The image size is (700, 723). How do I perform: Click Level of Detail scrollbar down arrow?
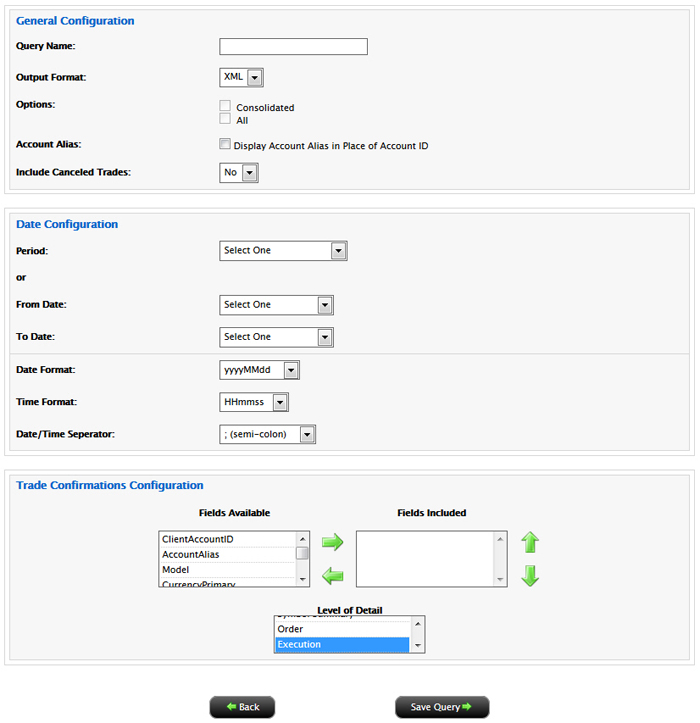(x=417, y=646)
